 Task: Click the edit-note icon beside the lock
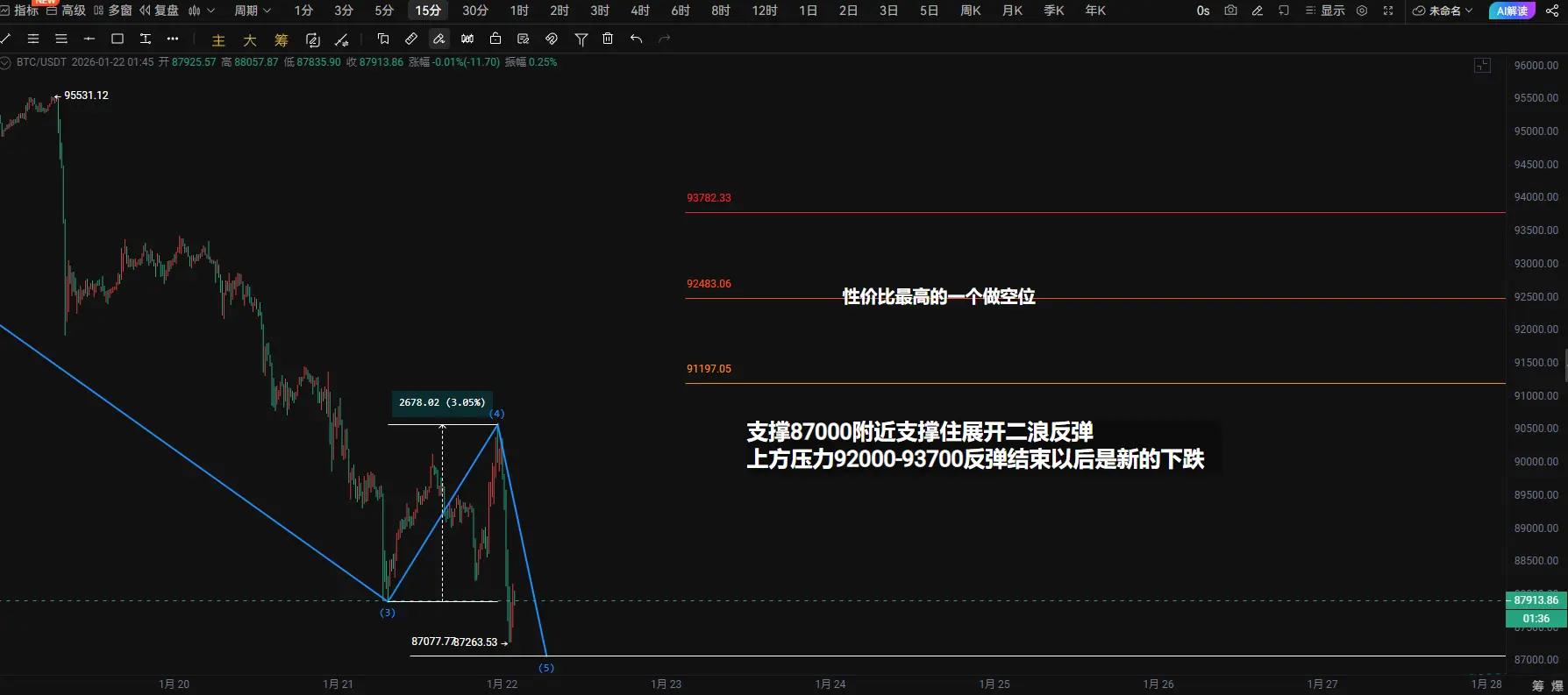click(x=524, y=39)
